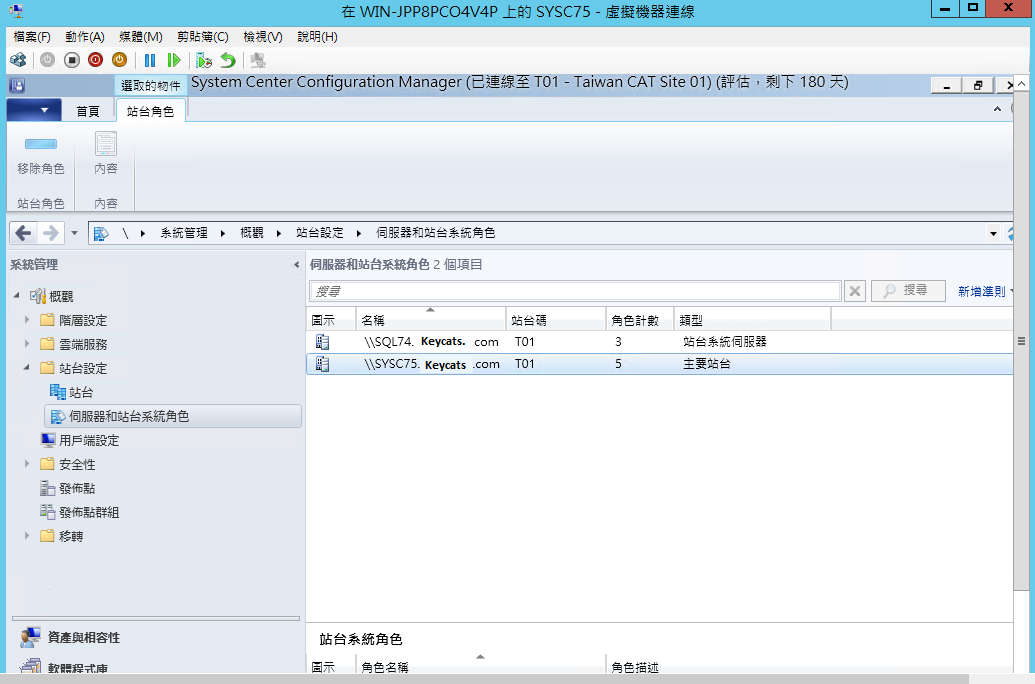Expand the breadcrumb arrow after 系統管理
The width and height of the screenshot is (1035, 684).
223,233
